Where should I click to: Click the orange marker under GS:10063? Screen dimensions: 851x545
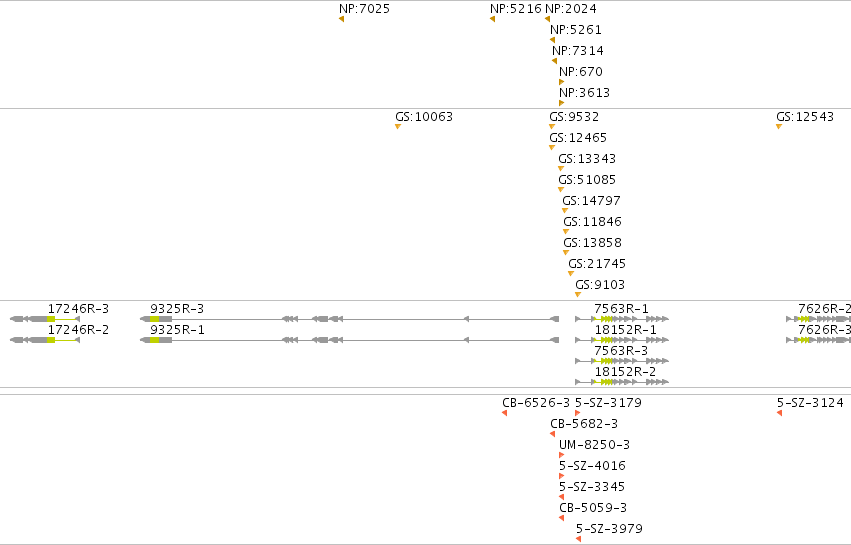click(398, 126)
